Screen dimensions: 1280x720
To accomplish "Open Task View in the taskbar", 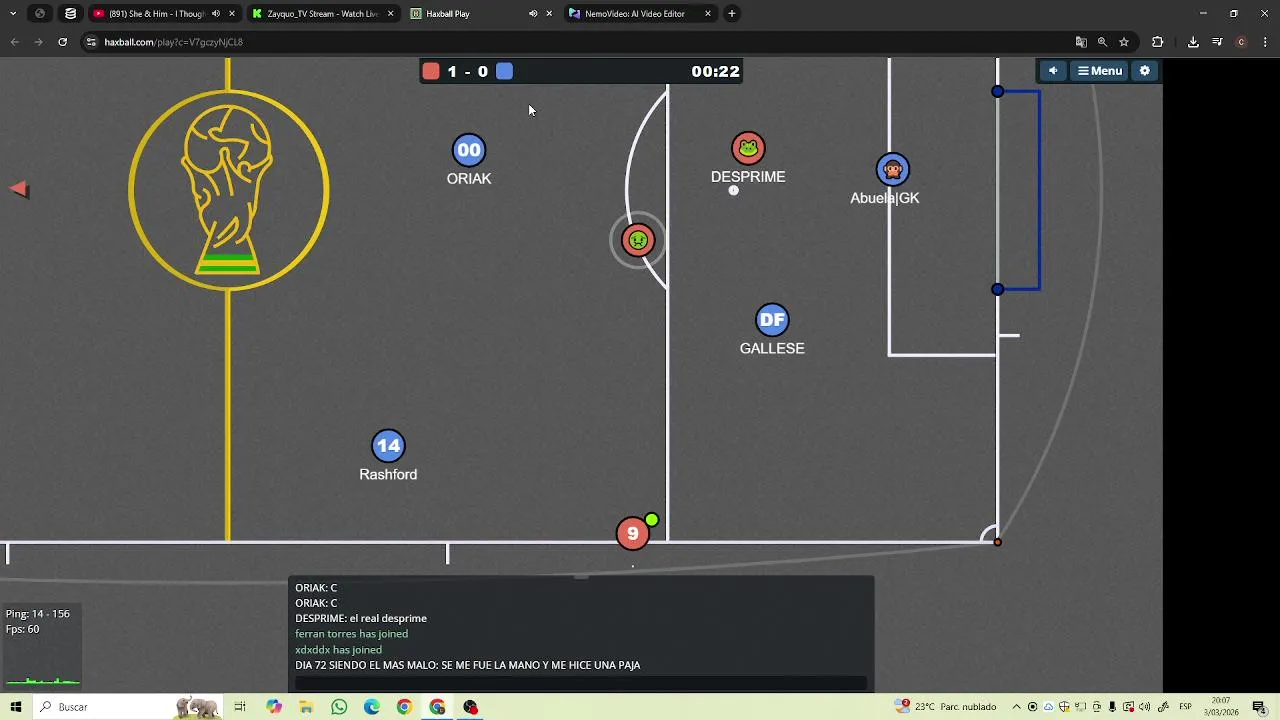I will click(240, 707).
